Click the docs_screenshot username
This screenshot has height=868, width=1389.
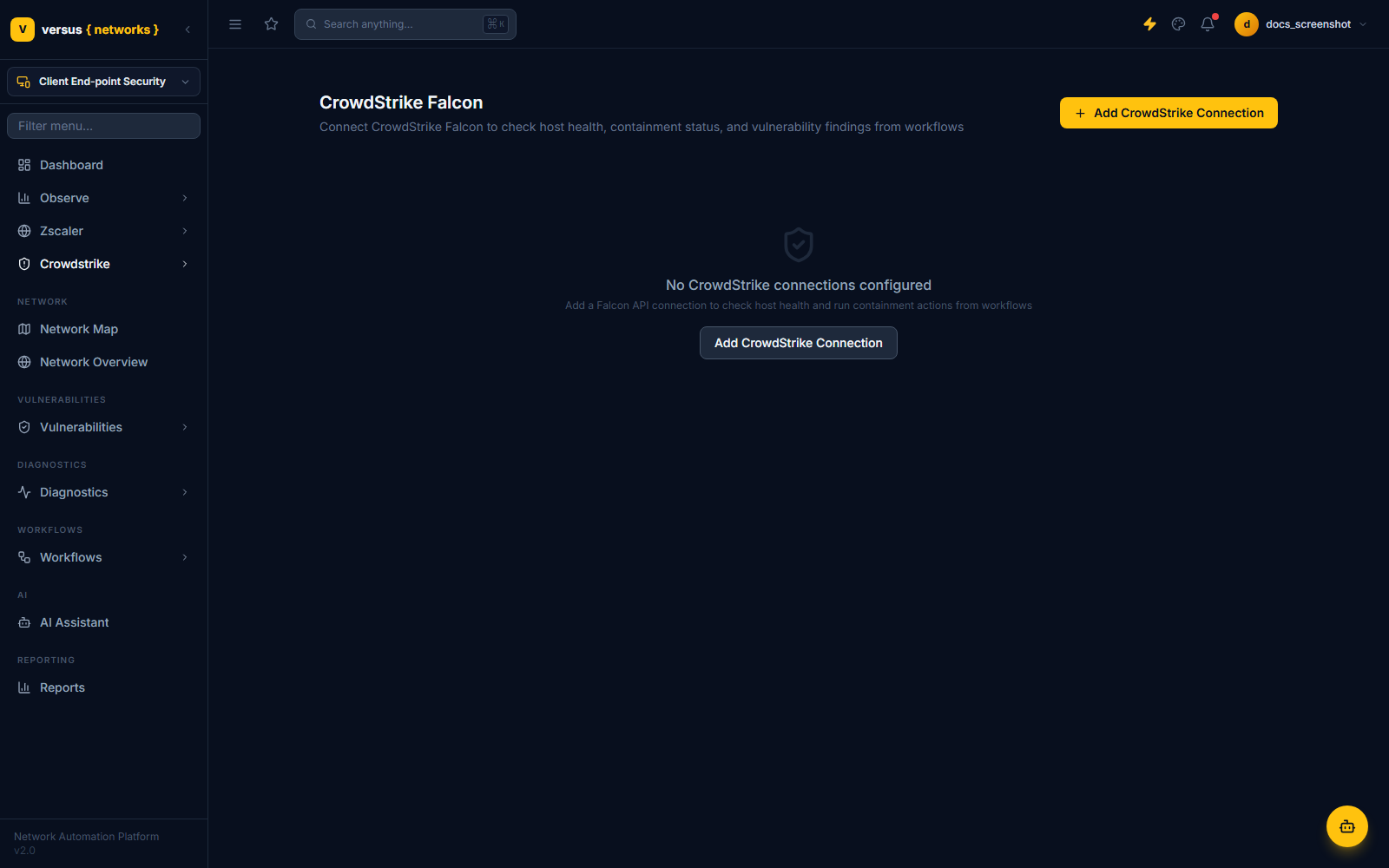1308,24
